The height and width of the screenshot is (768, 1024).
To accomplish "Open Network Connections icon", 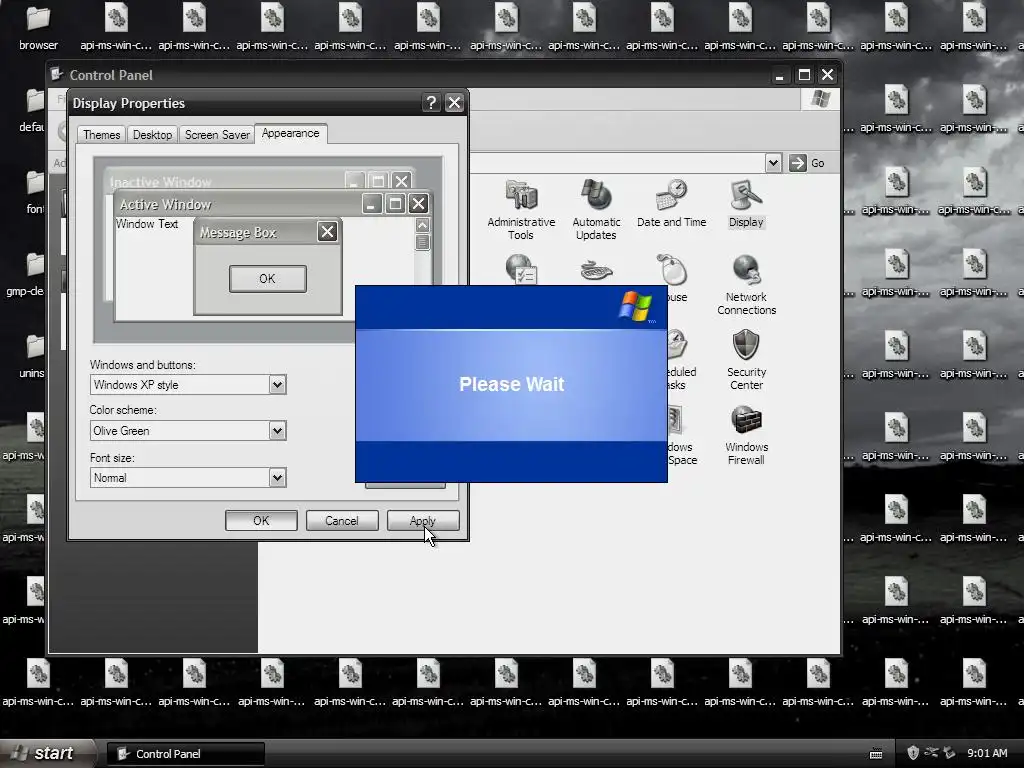I will 746,285.
